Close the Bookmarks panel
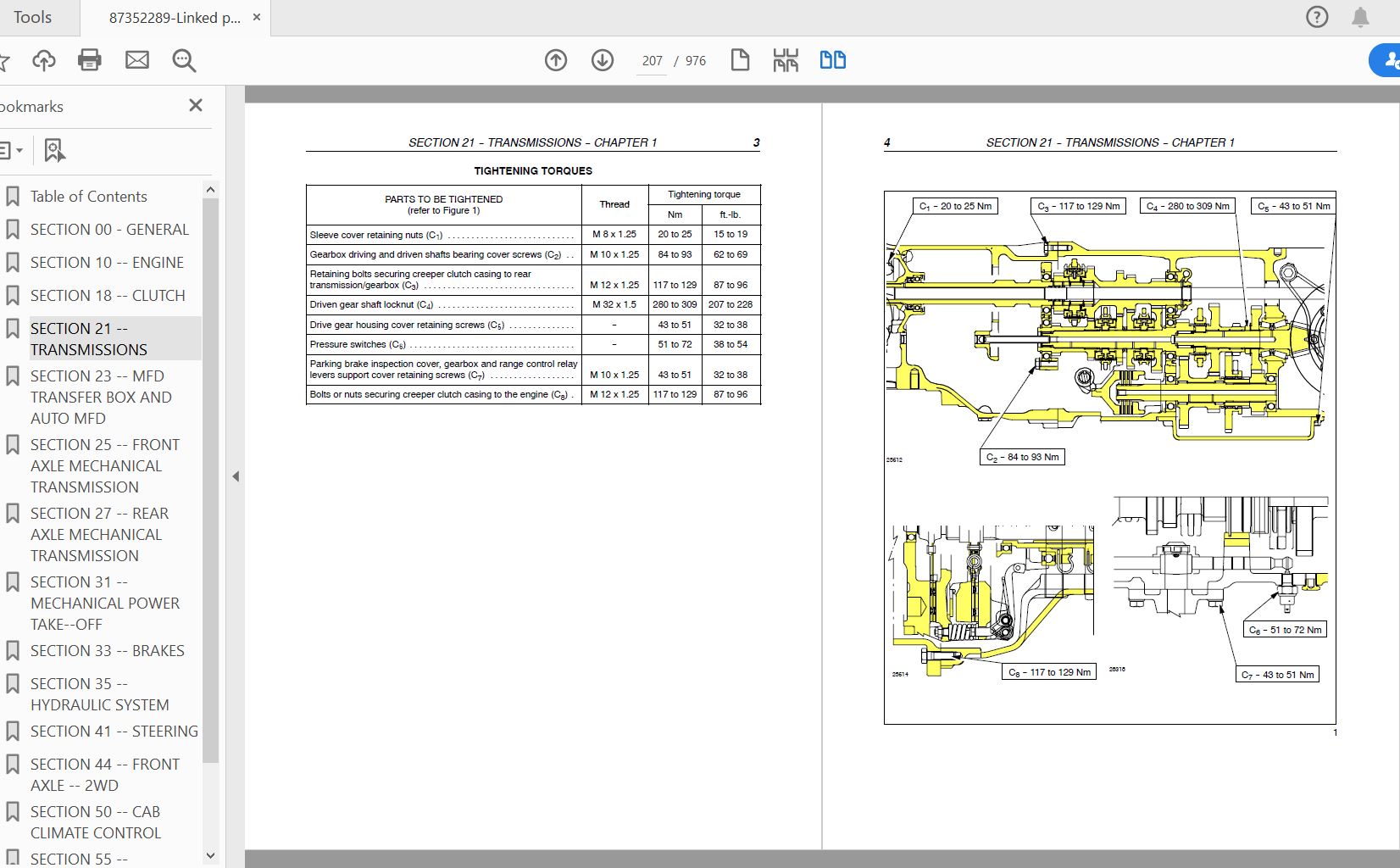Screen dimensions: 1400x868 click(196, 106)
